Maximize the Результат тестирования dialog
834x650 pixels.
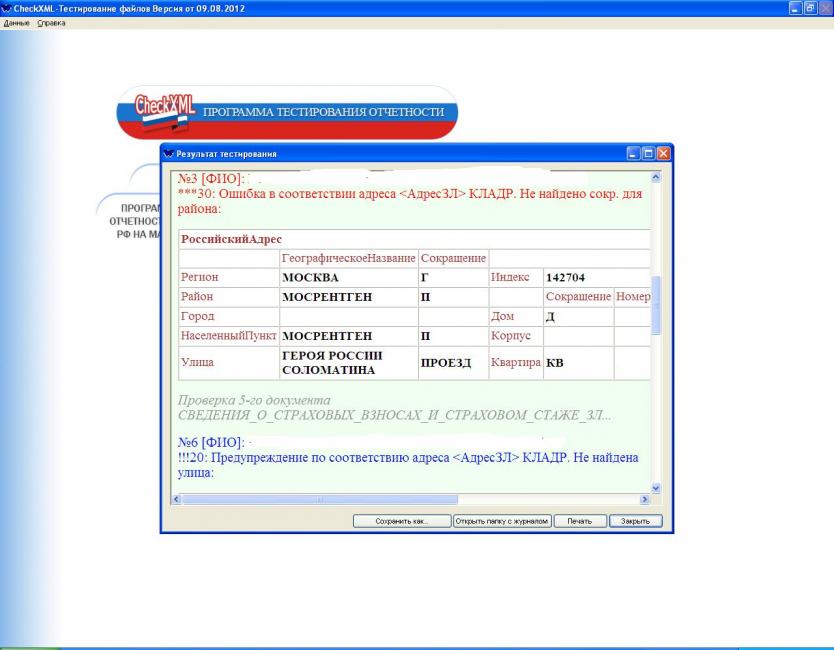pyautogui.click(x=648, y=154)
